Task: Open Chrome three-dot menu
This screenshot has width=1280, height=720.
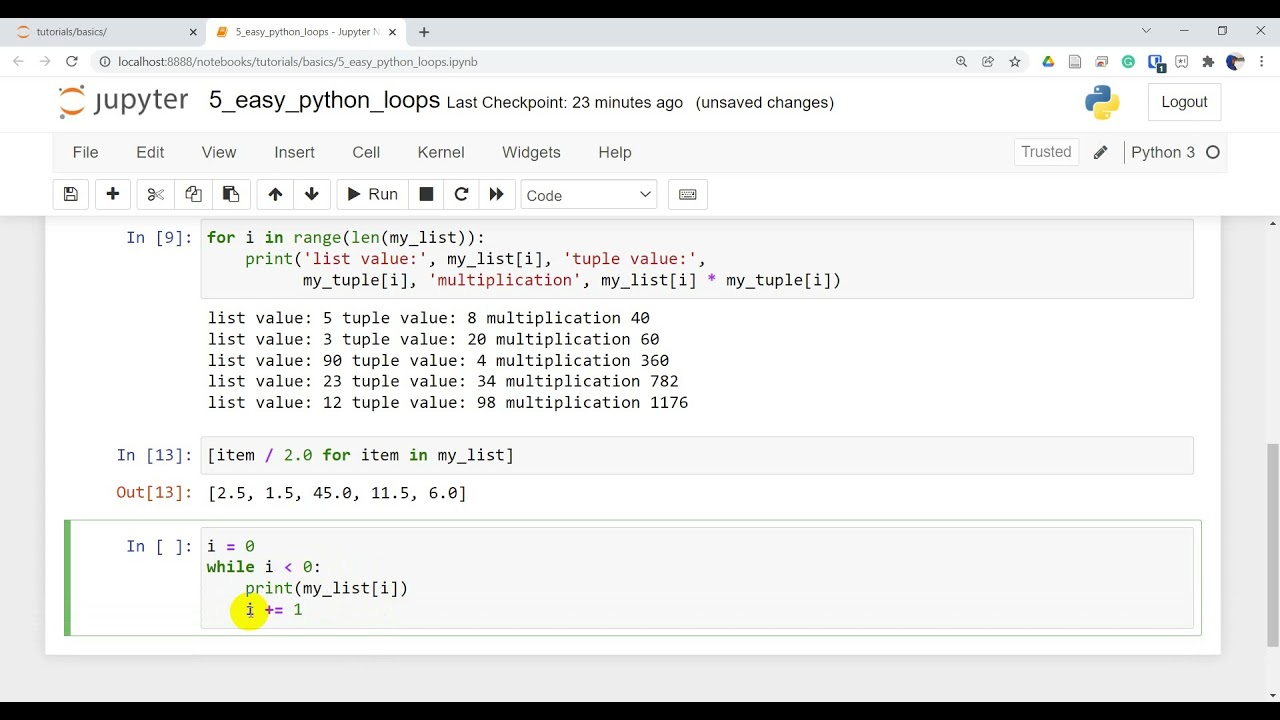Action: (1262, 62)
